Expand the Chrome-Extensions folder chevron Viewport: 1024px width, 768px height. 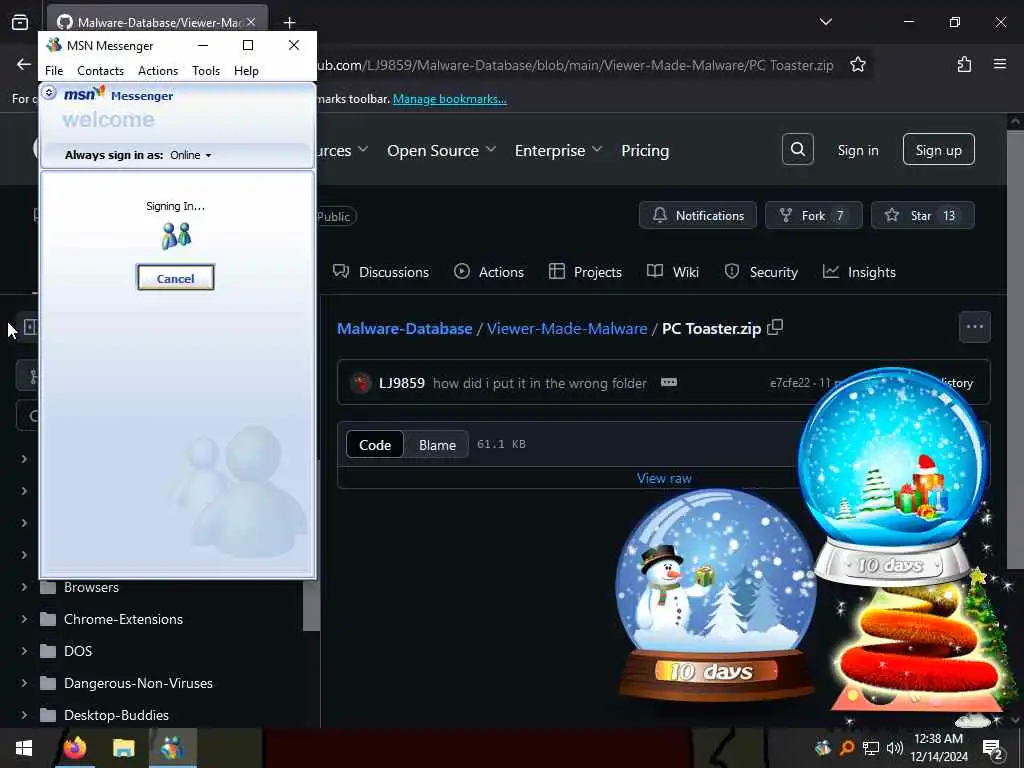(x=24, y=619)
